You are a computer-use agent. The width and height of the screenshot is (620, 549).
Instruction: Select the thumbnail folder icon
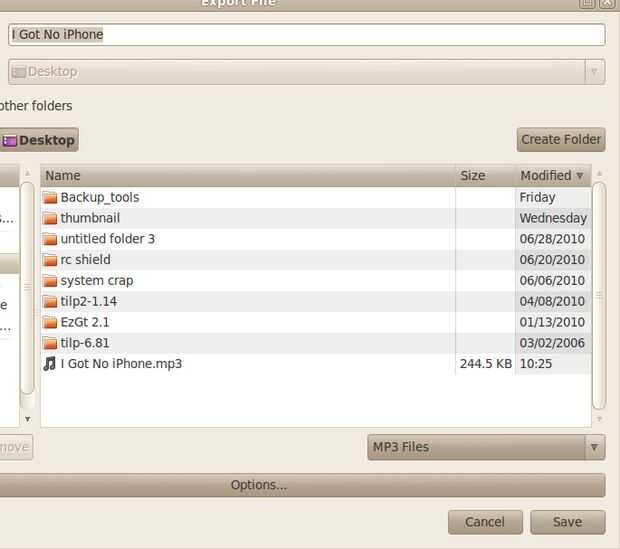point(50,218)
